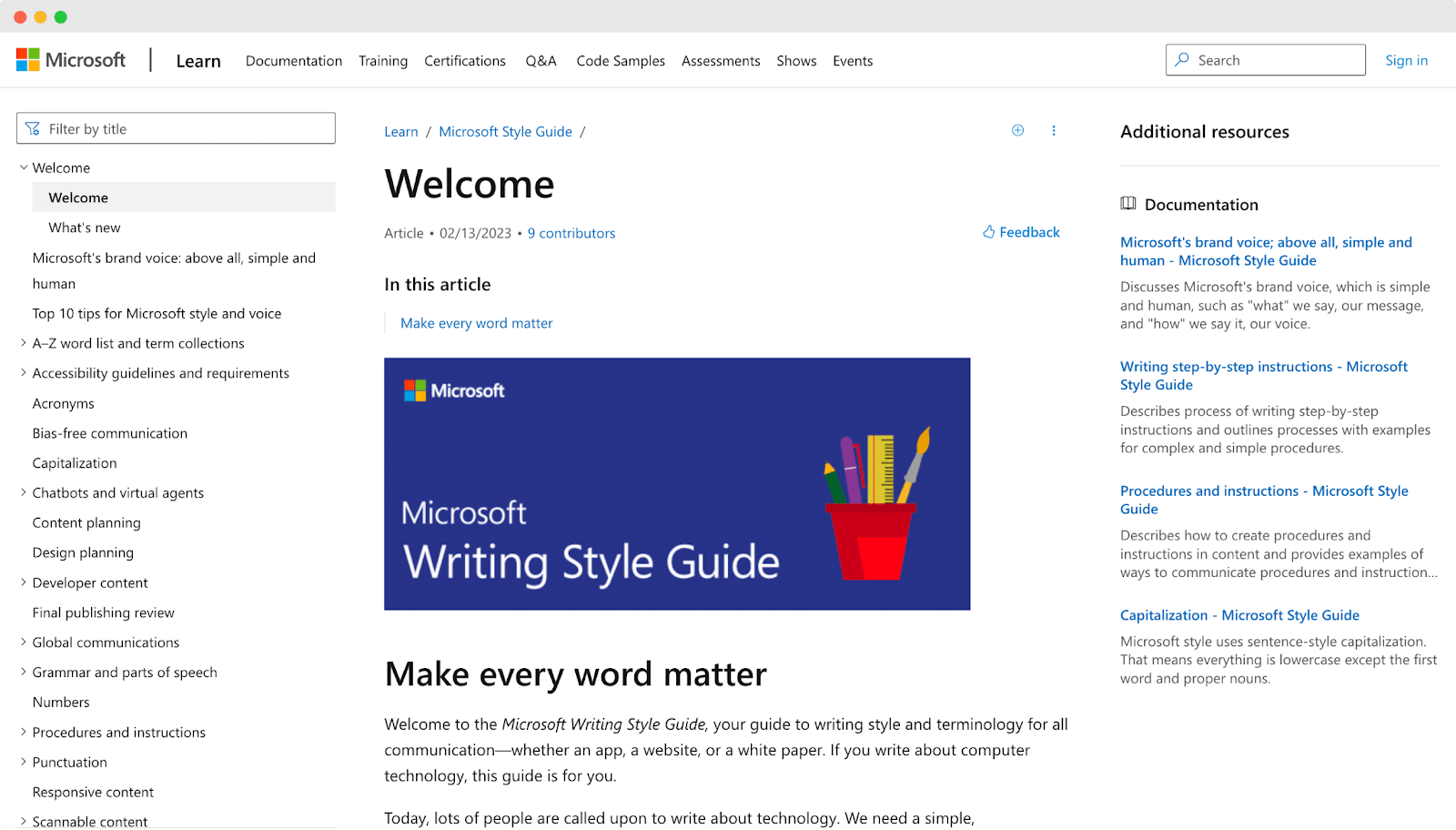Collapse the Welcome section in the sidebar

click(x=23, y=167)
